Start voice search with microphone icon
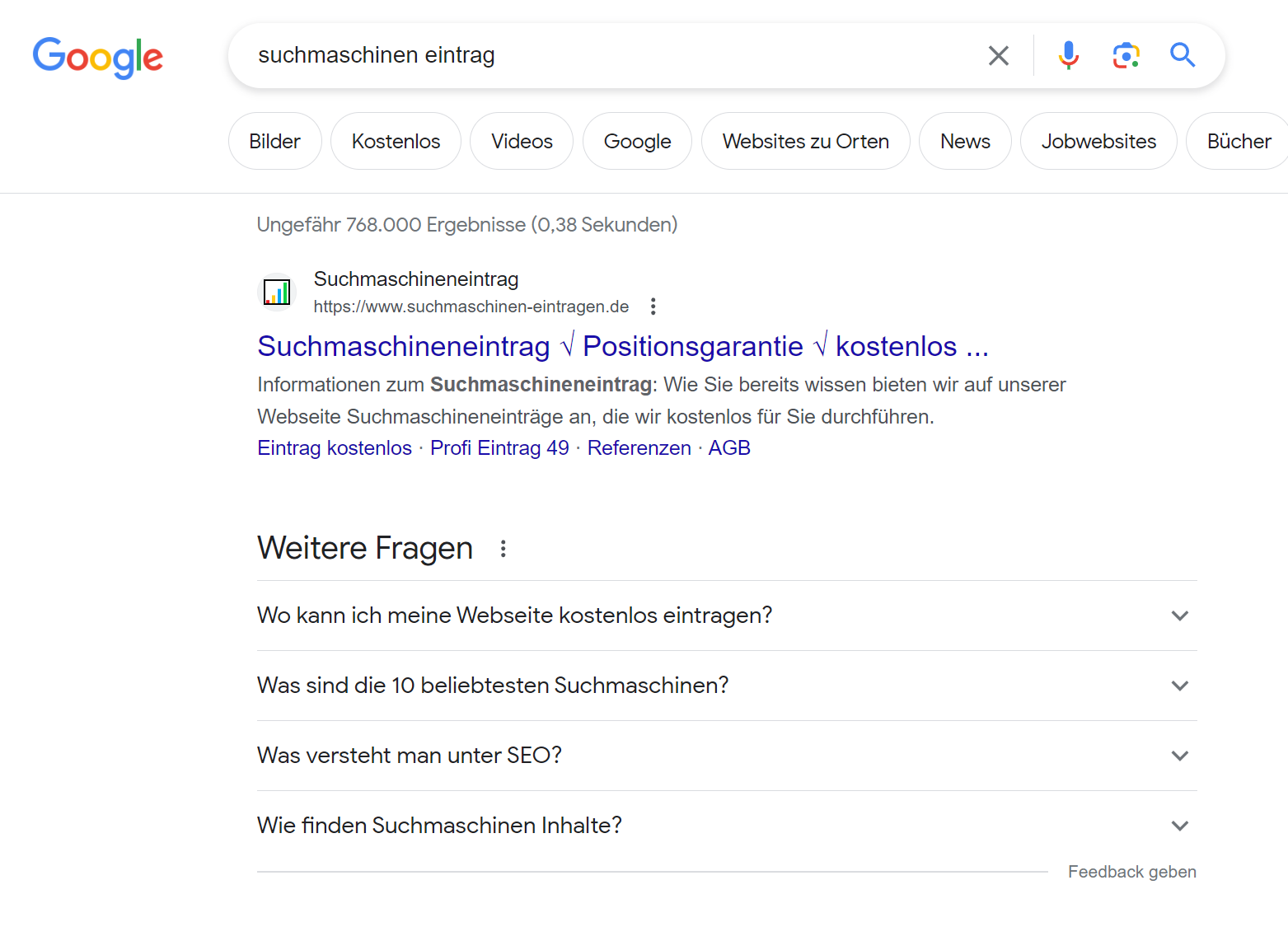Screen dimensions: 1288x927 (x=1068, y=55)
